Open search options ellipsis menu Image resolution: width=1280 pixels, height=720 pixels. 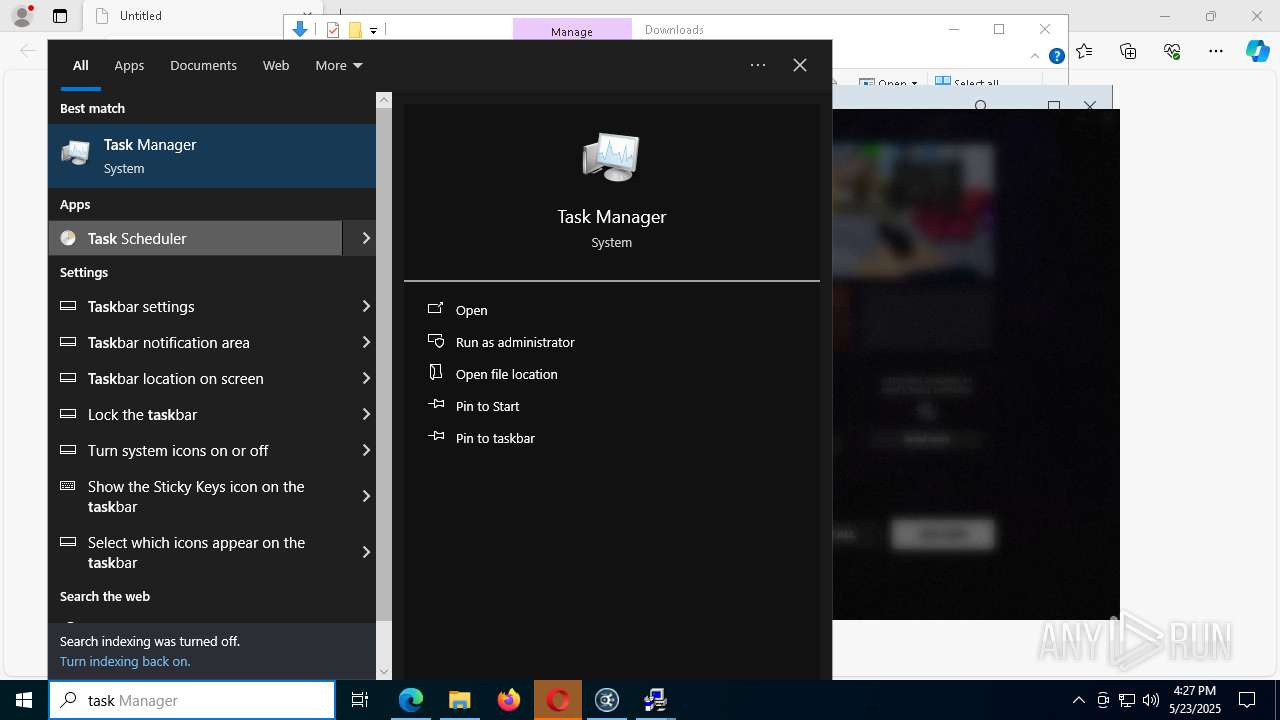point(758,65)
